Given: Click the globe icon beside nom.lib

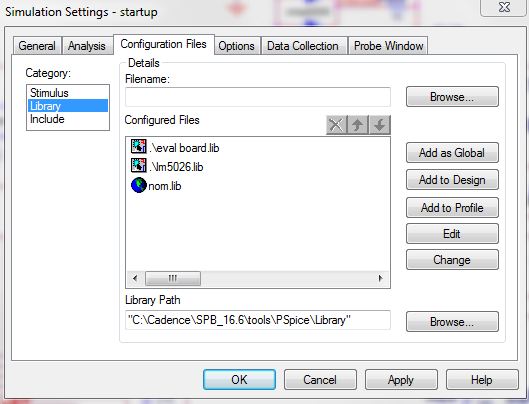Looking at the screenshot, I should [x=139, y=185].
